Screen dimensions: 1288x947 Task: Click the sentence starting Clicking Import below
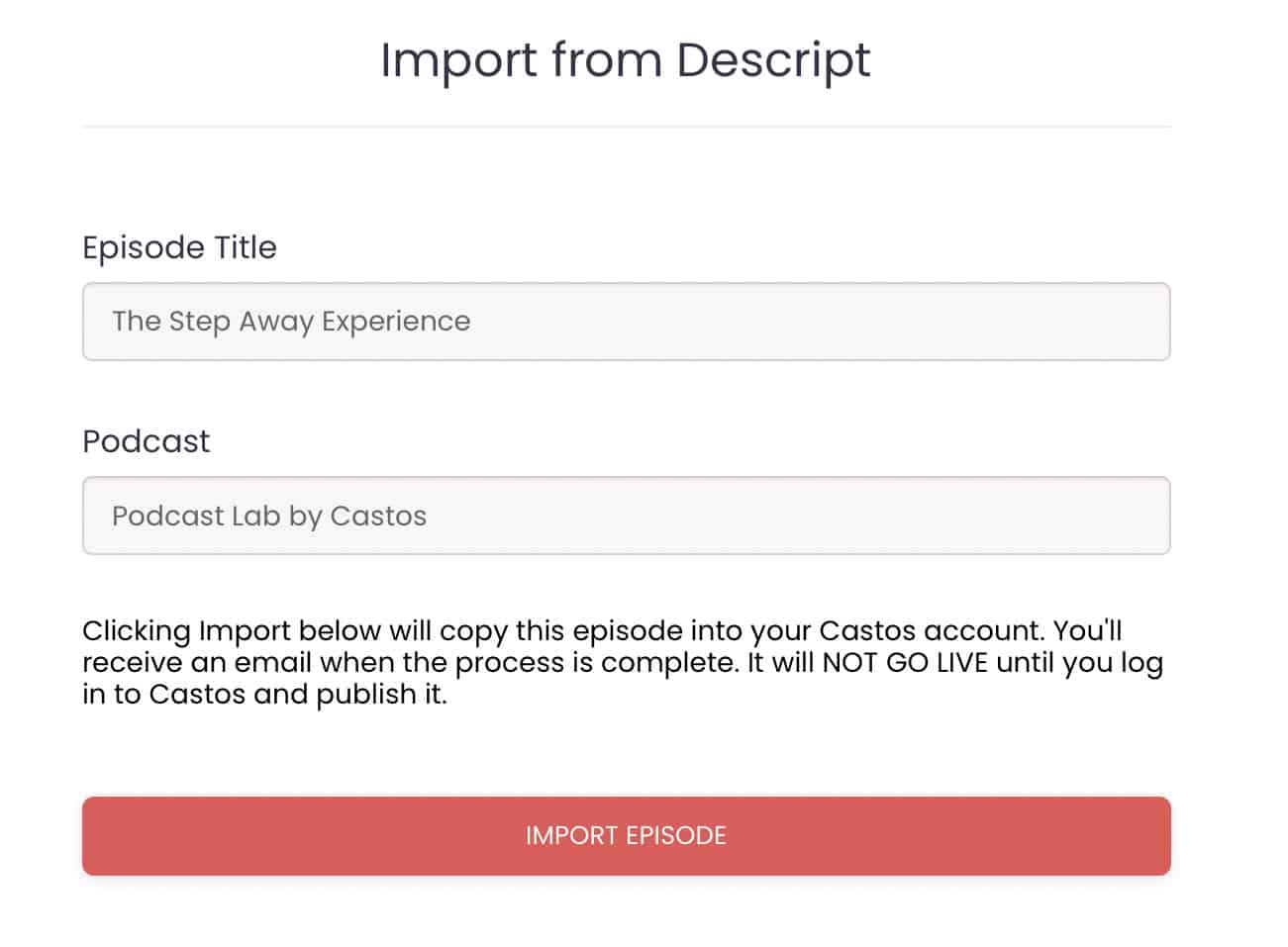[x=566, y=631]
